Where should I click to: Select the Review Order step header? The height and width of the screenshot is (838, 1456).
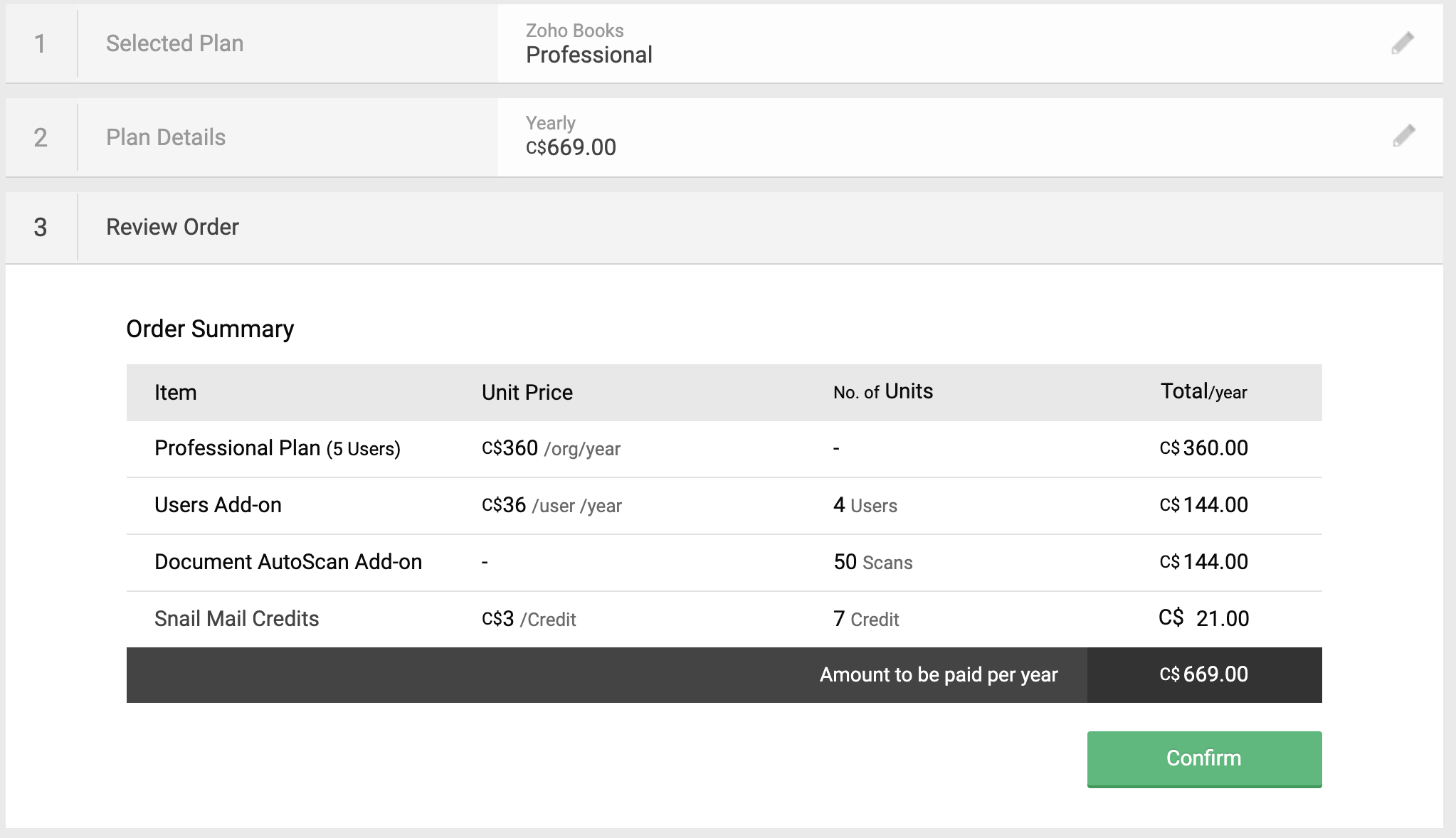coord(172,227)
